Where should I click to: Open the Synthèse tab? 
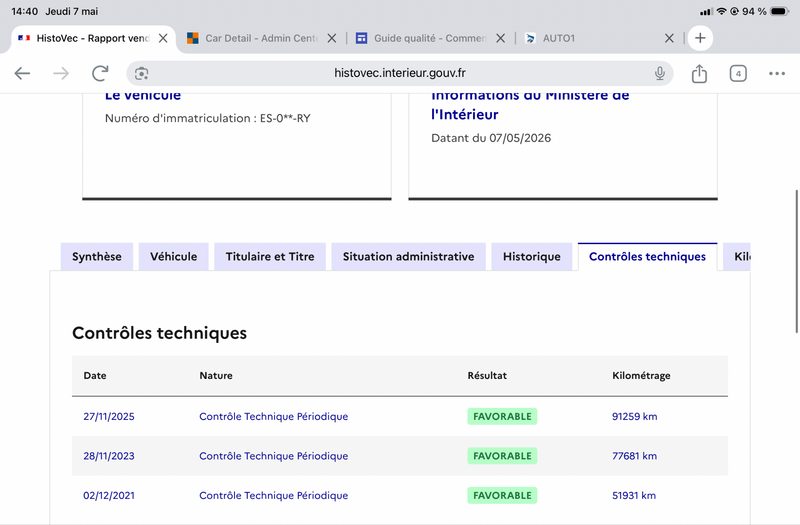pyautogui.click(x=97, y=257)
